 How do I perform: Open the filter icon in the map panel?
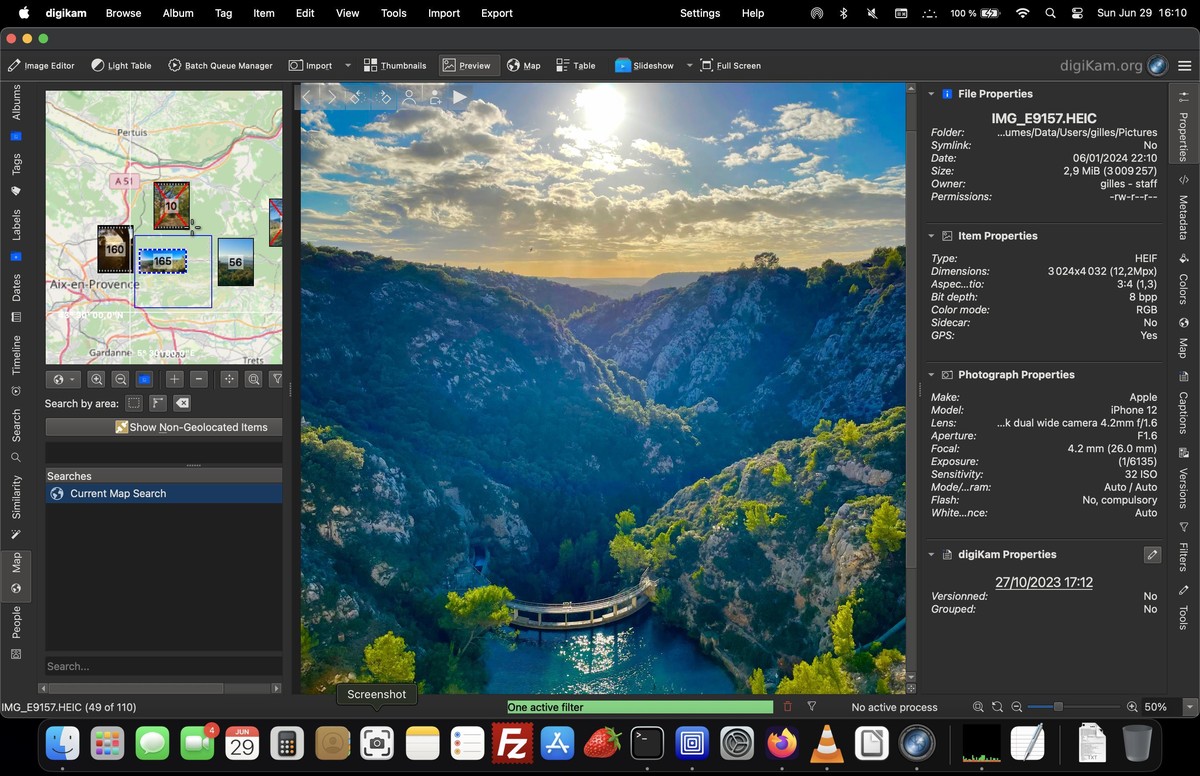click(x=277, y=379)
